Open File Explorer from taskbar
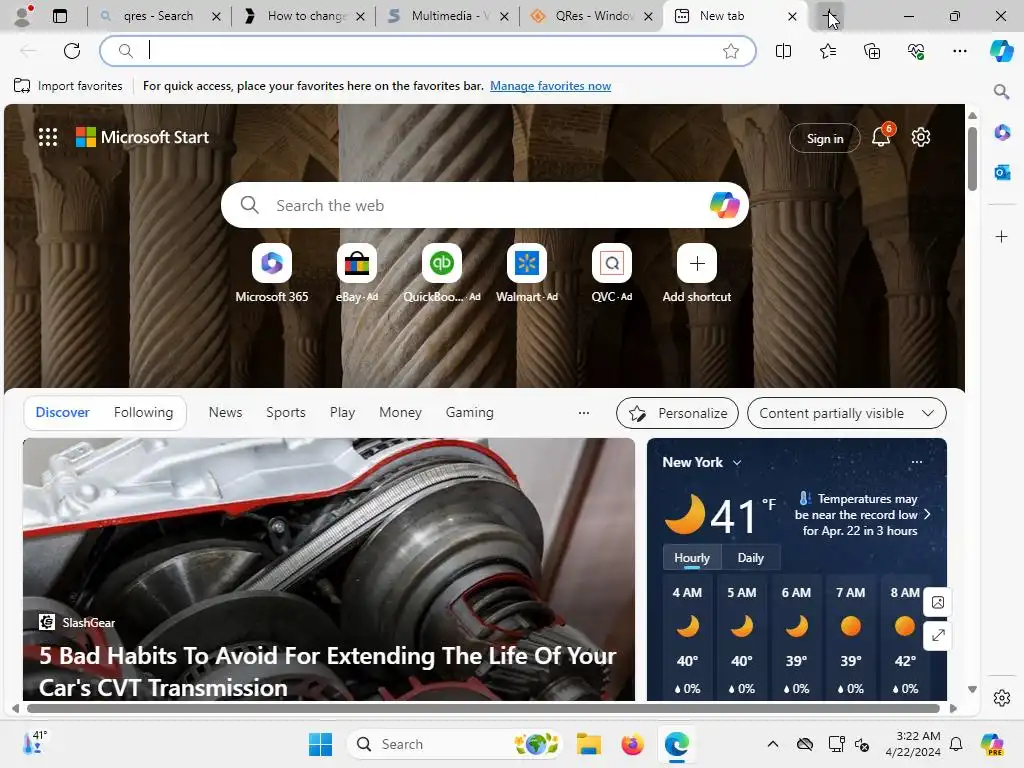 click(x=588, y=744)
